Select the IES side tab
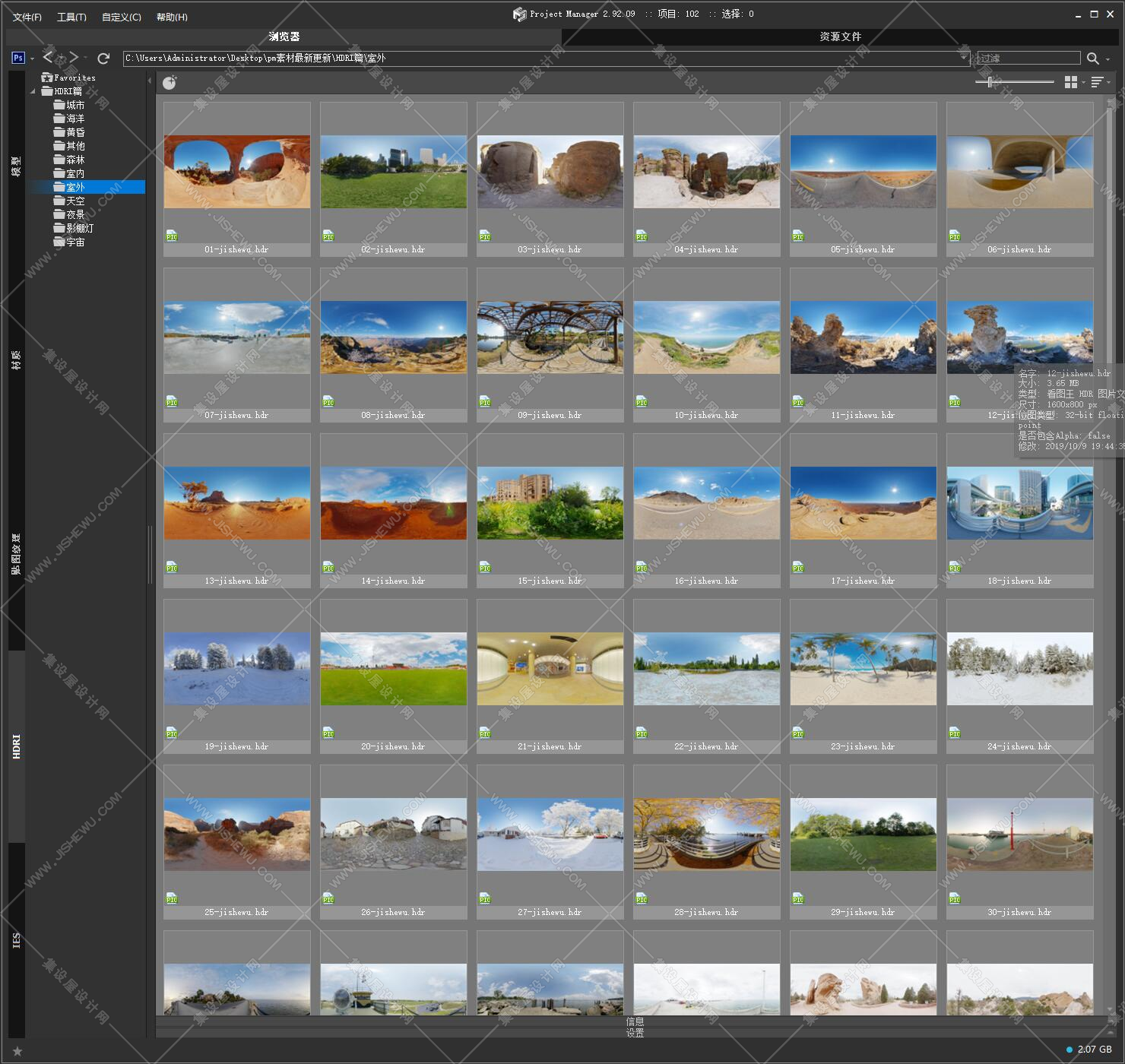This screenshot has height=1064, width=1125. (x=16, y=940)
